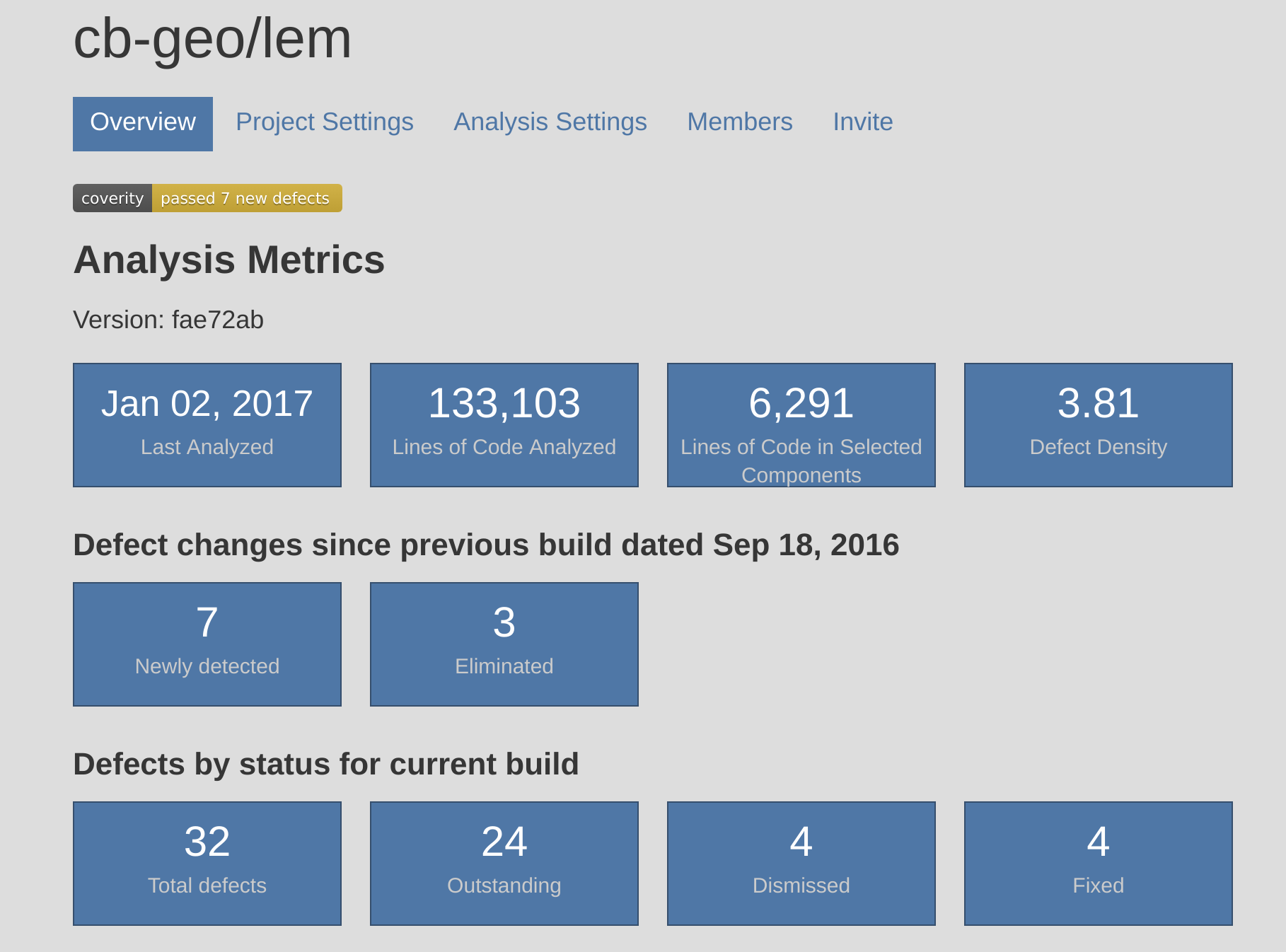View the 4 Fixed defects tile
Image resolution: width=1286 pixels, height=952 pixels.
(1099, 864)
